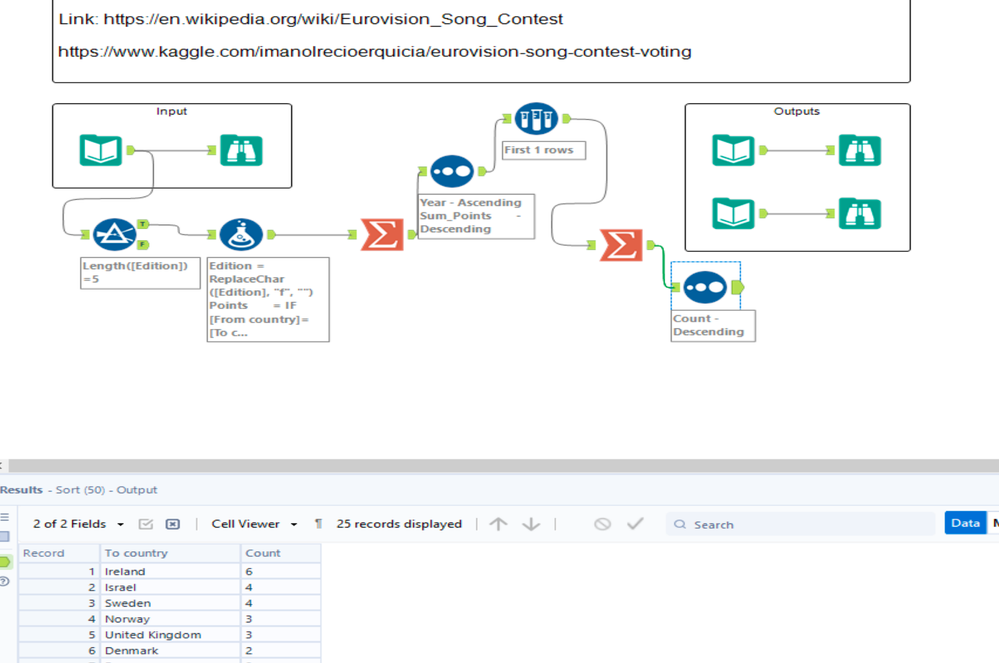999x663 pixels.
Task: Toggle the show whitespace paragraph icon
Action: [318, 524]
